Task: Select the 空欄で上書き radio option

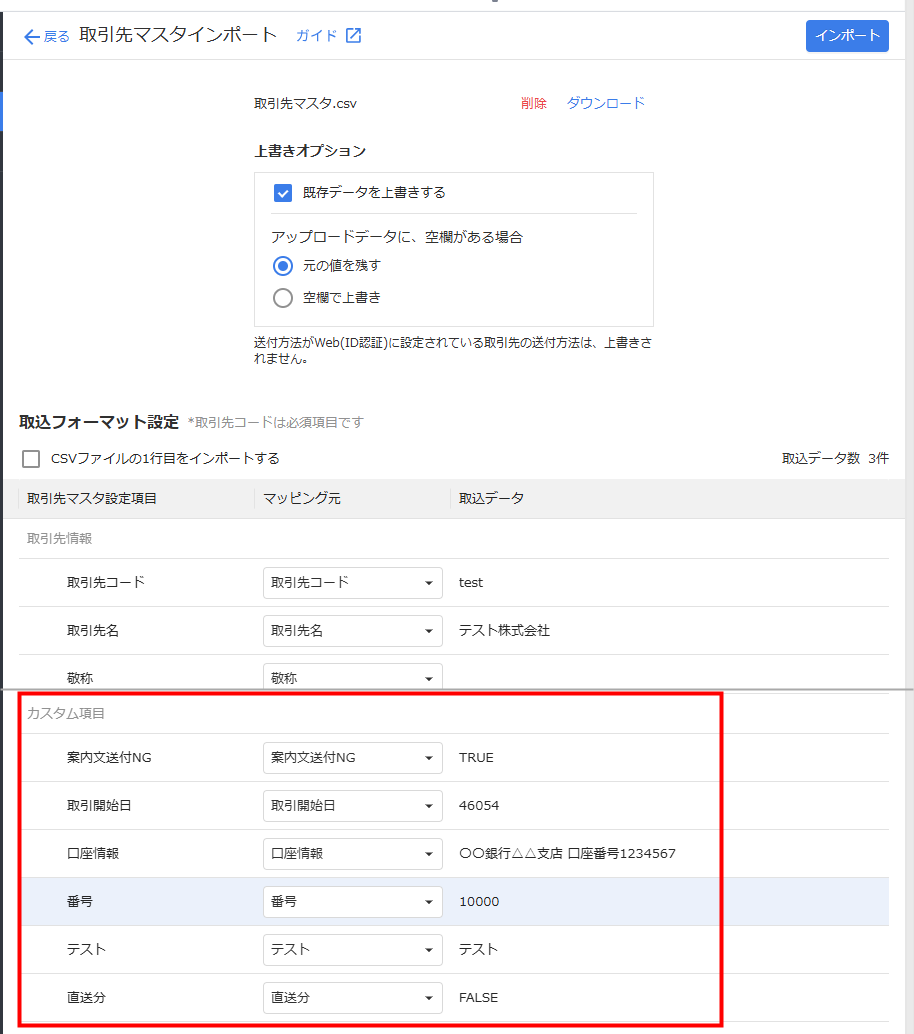Action: (283, 297)
